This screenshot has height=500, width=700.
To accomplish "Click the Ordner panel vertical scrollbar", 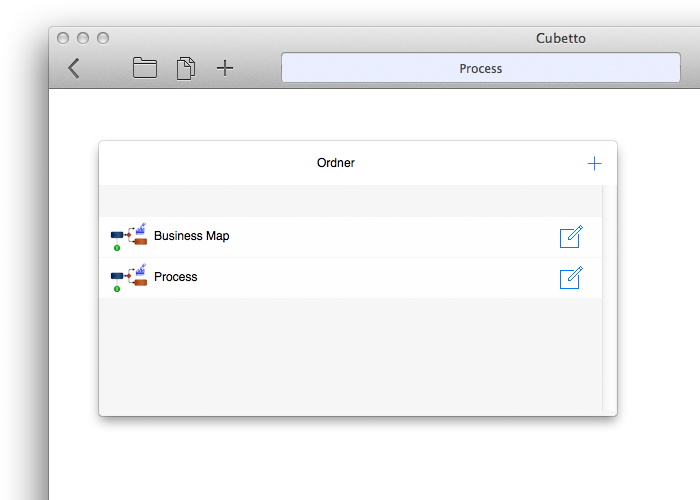I will (x=609, y=298).
